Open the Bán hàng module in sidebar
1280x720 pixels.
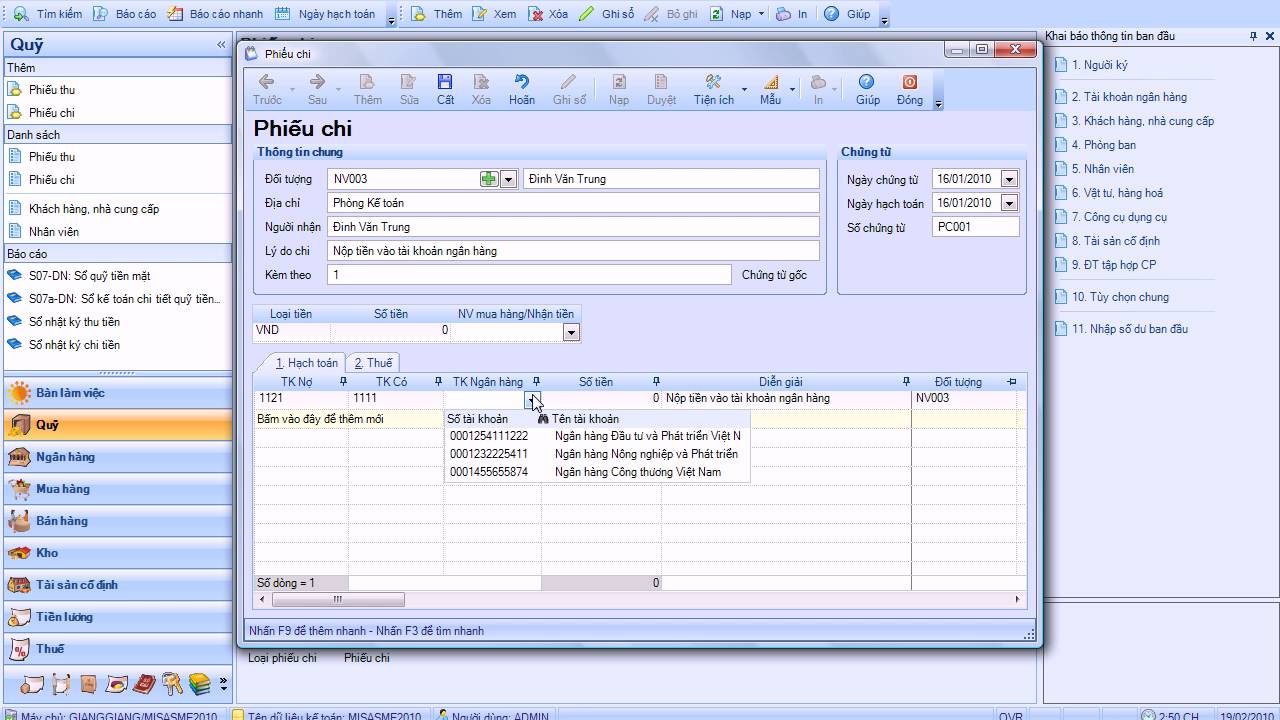tap(117, 521)
